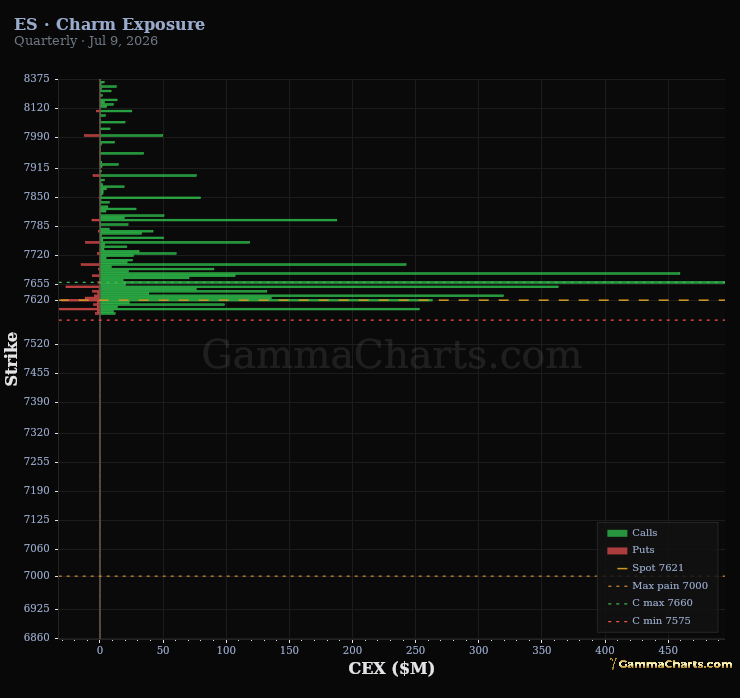This screenshot has height=698, width=740.
Task: Click the red Puts legend swatch
Action: 617,550
